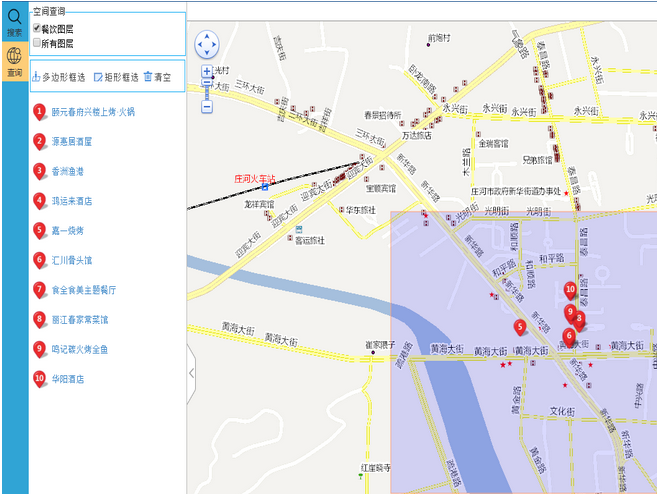Open result 鸿运来酒店
Screen dimensions: 657x494
pos(72,201)
